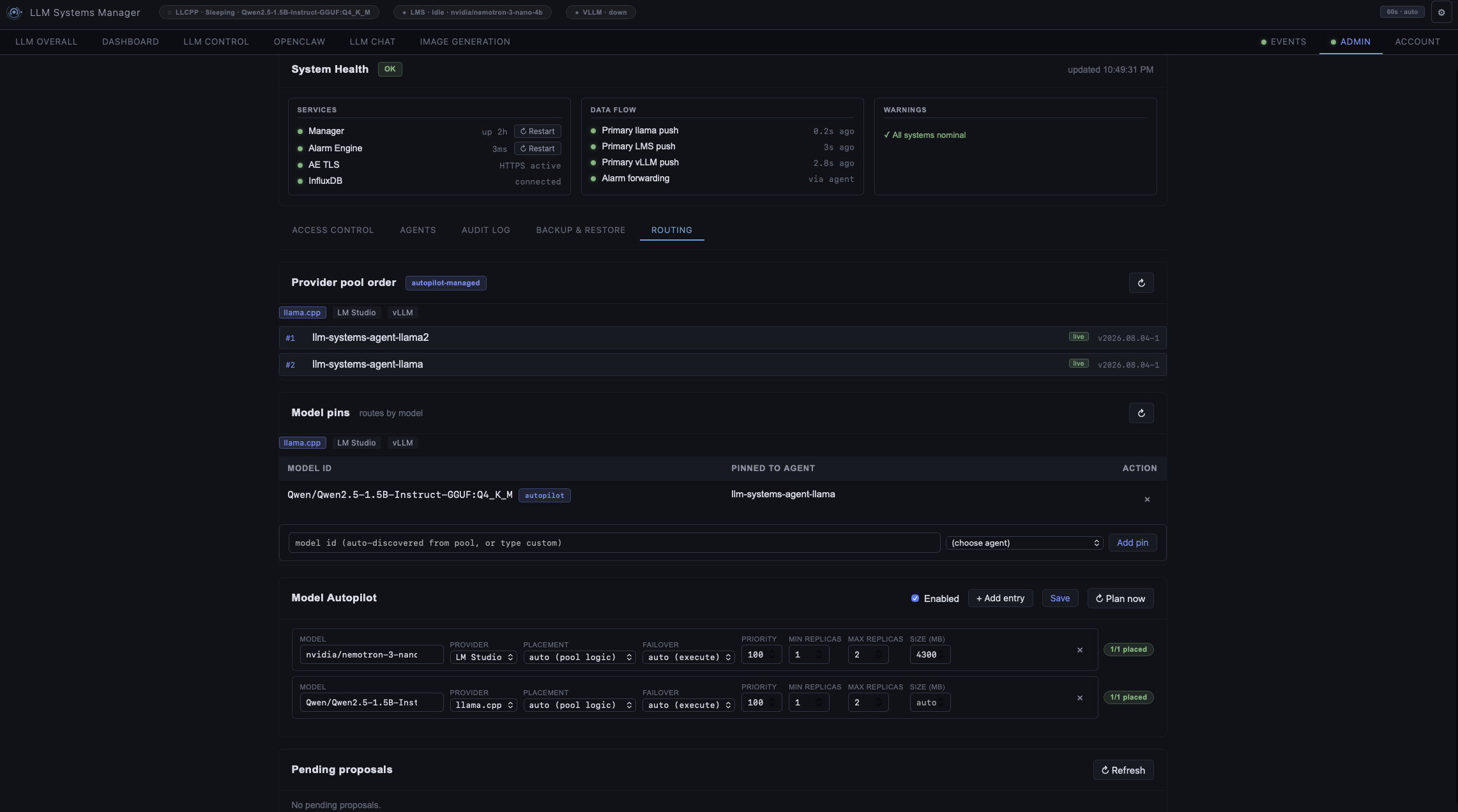Refresh the Pending proposals list
This screenshot has width=1458, height=812.
(1123, 770)
